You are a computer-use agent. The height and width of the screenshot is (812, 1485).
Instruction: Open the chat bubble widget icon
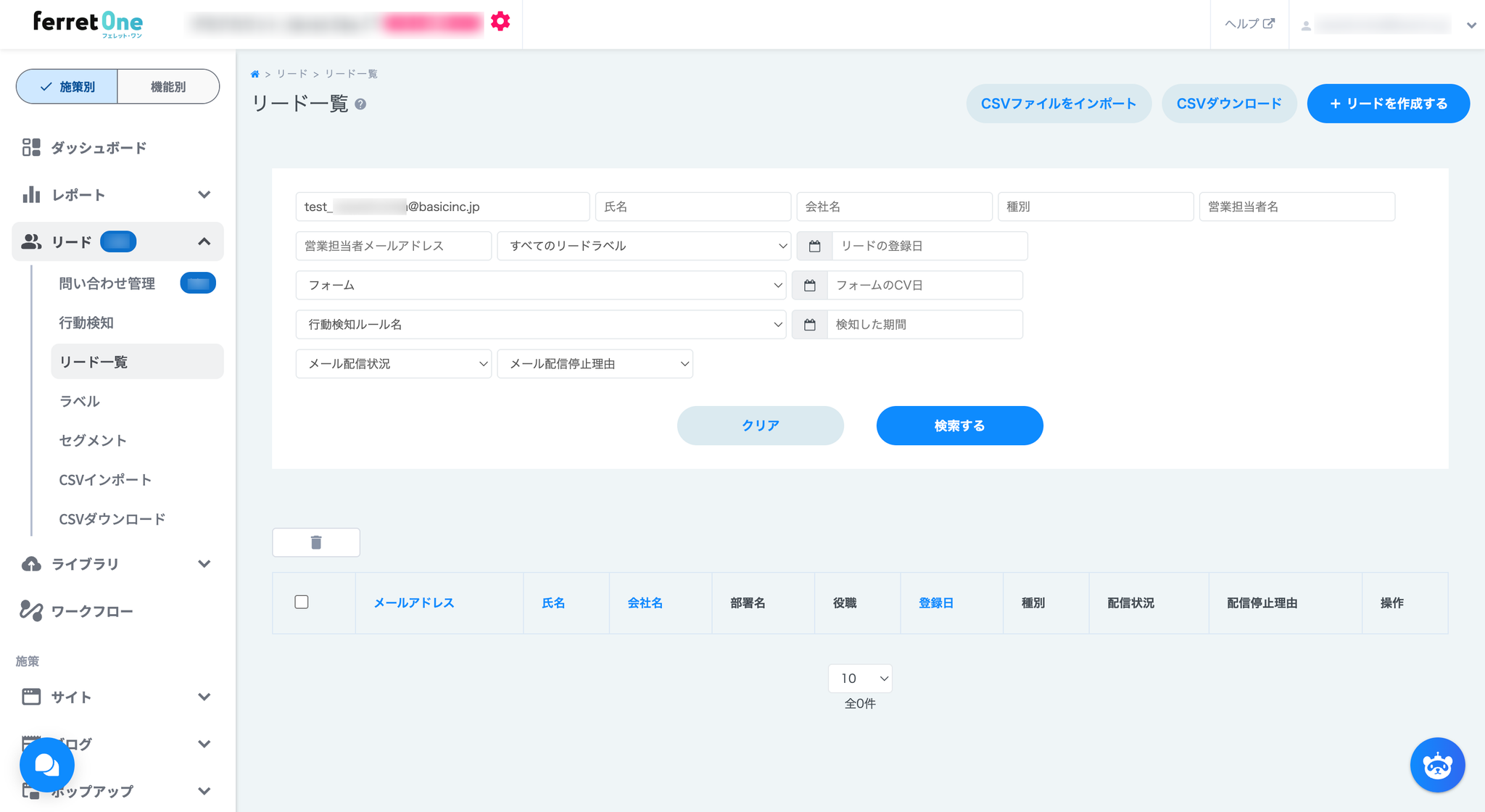tap(47, 765)
